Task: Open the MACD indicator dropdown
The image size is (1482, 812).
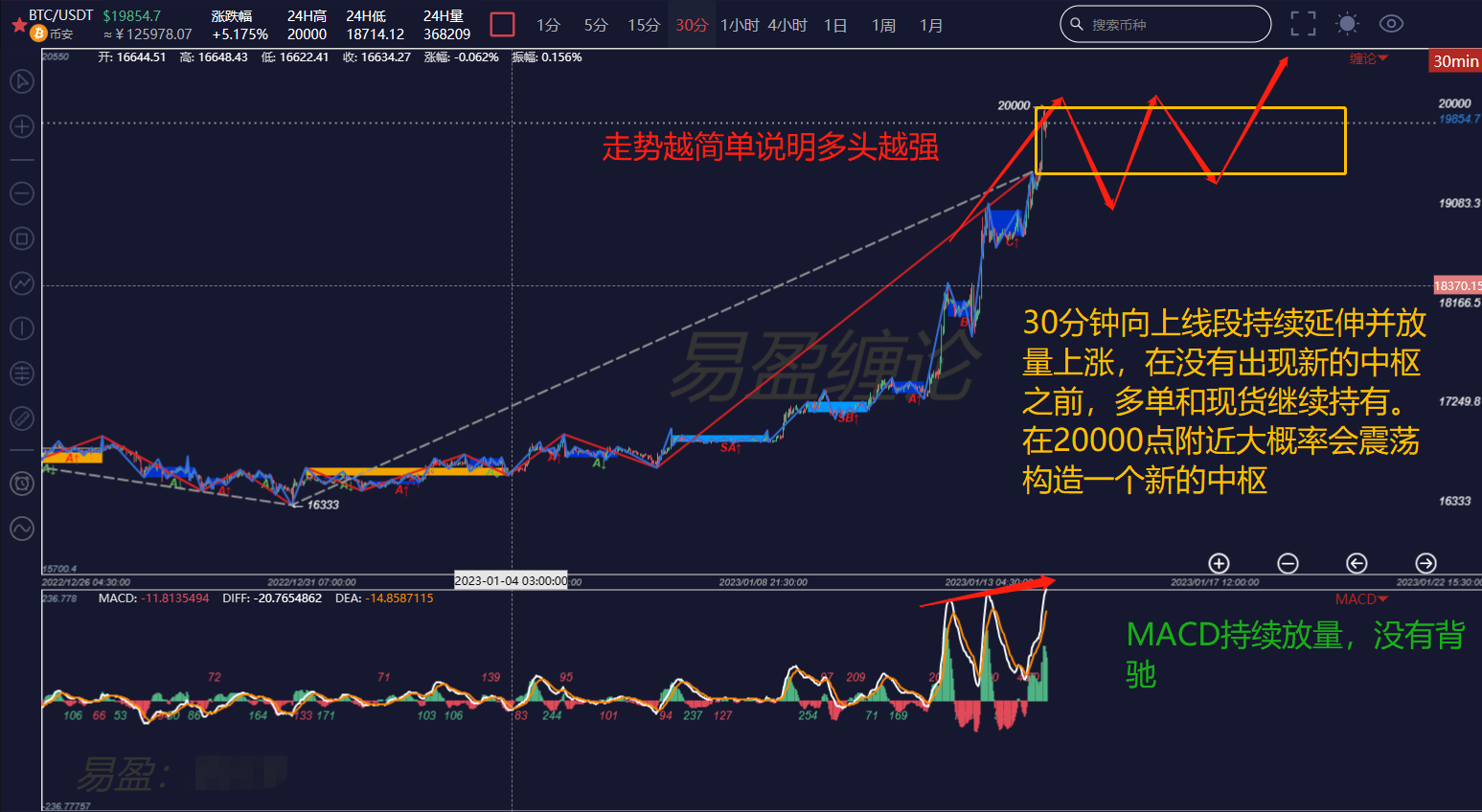Action: click(x=1361, y=599)
